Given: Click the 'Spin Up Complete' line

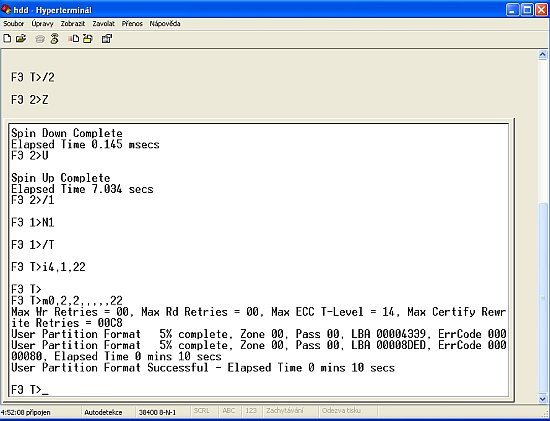Looking at the screenshot, I should [x=61, y=178].
